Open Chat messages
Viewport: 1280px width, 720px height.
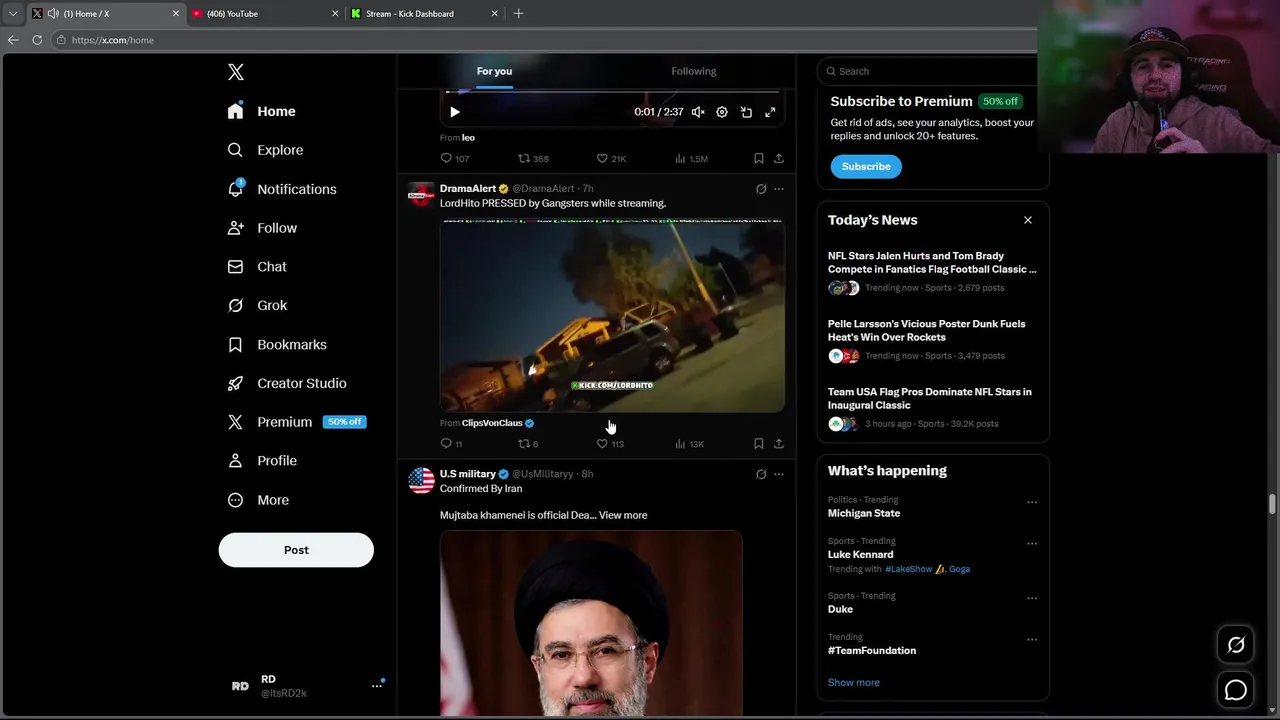[258, 267]
